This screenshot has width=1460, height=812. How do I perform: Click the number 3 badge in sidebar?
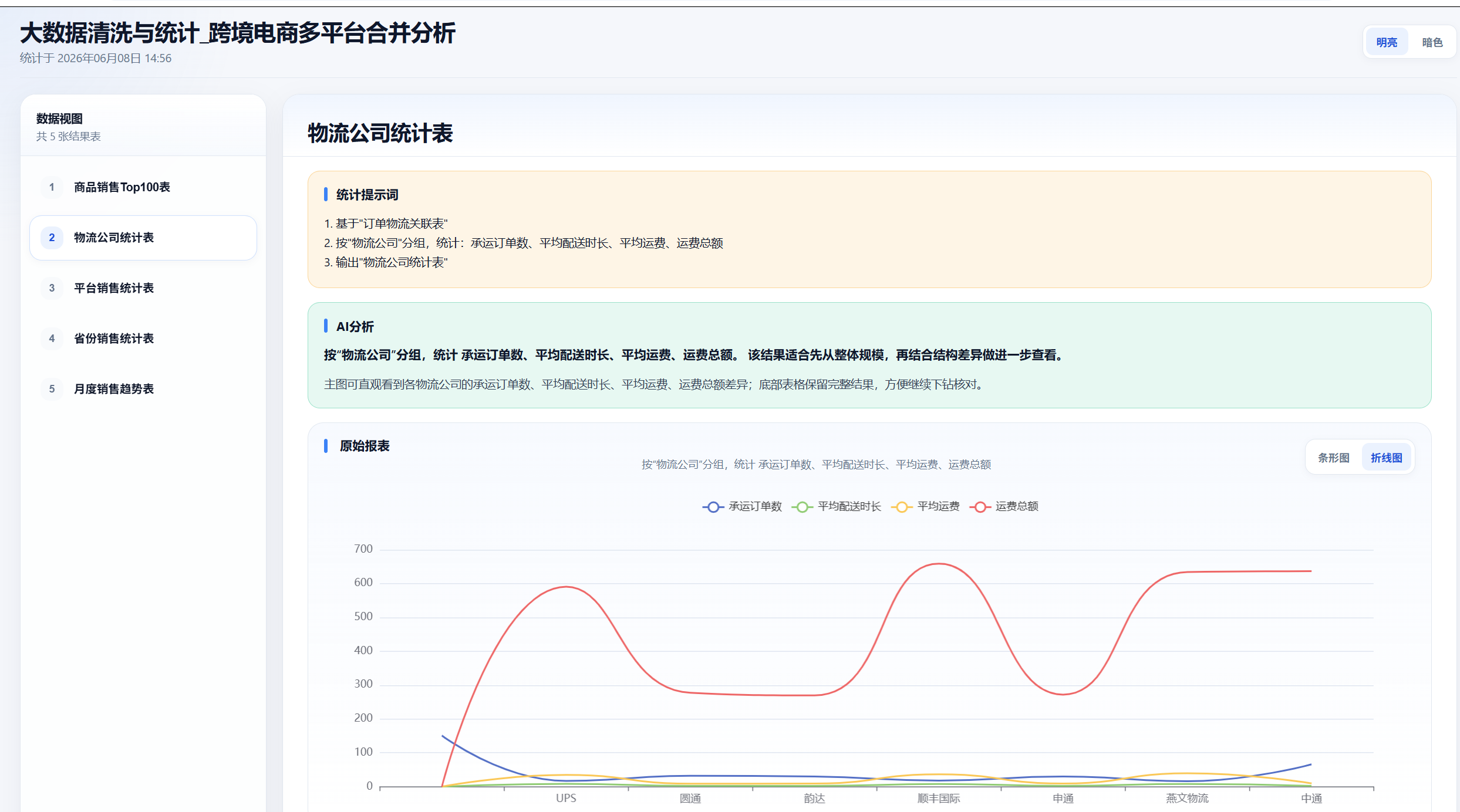point(52,288)
